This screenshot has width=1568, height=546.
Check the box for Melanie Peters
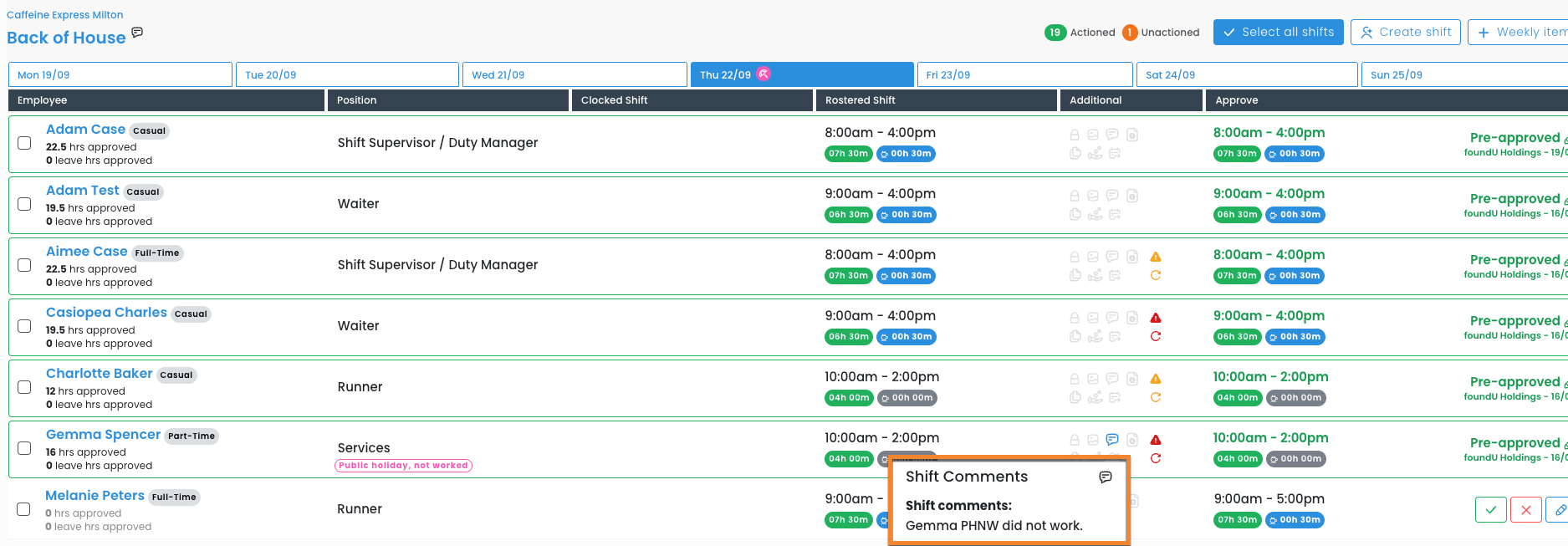tap(24, 509)
